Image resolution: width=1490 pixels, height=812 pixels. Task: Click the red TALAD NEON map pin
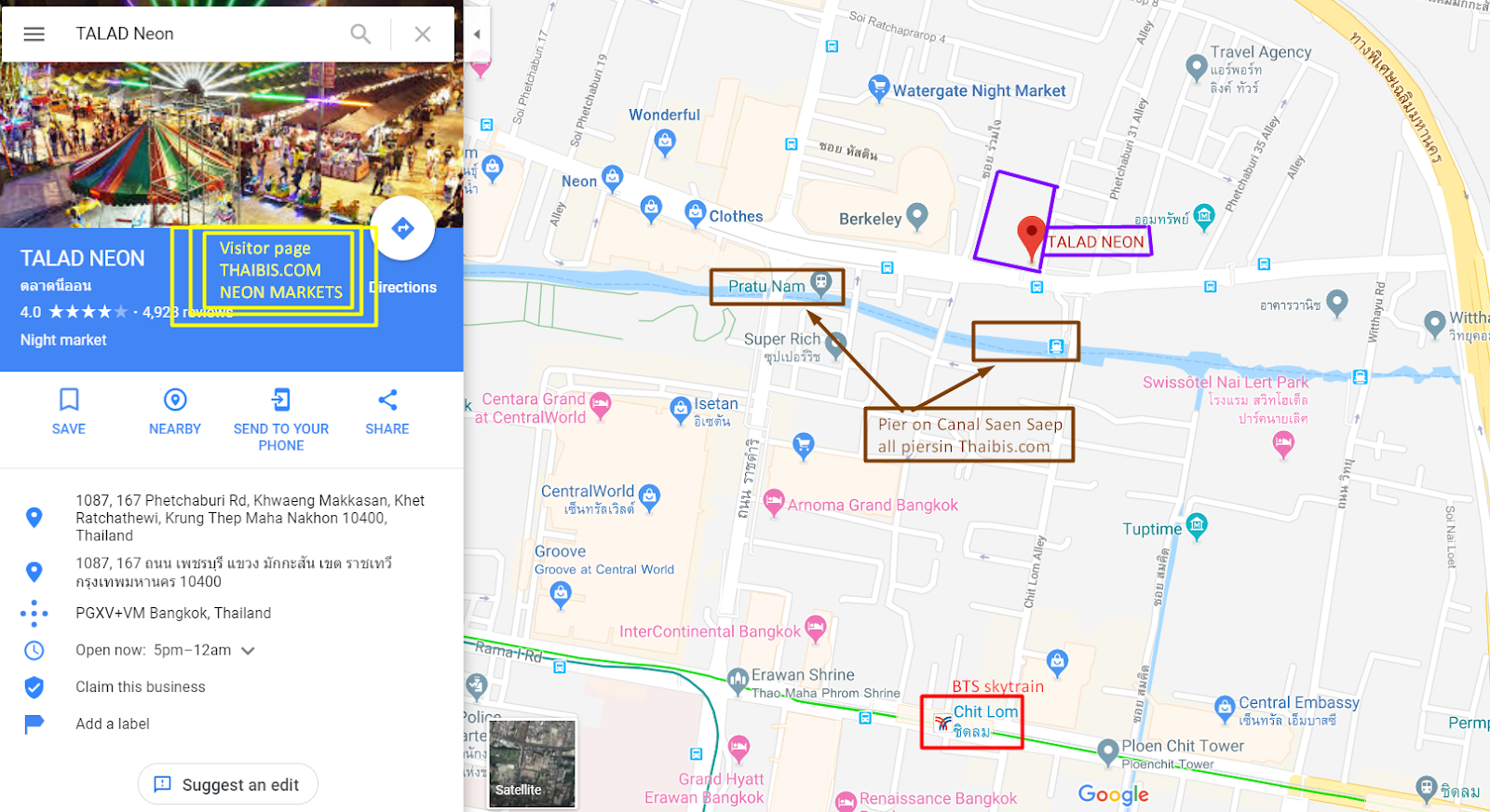click(x=1031, y=237)
